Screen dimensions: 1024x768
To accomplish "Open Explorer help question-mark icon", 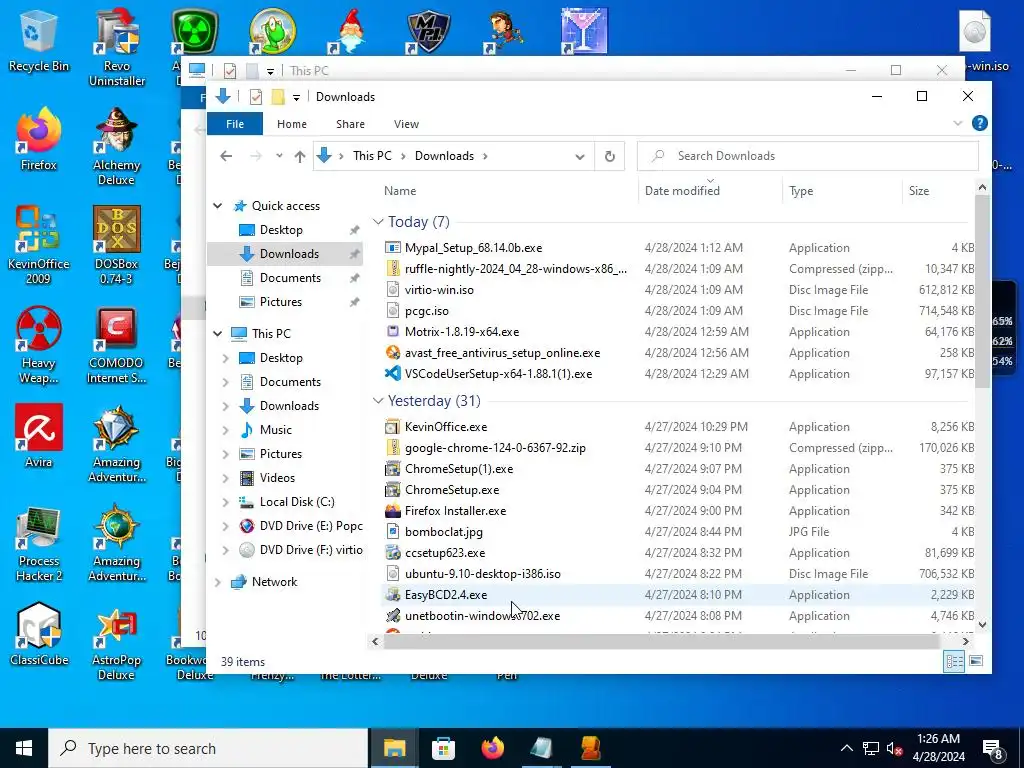I will (x=980, y=123).
